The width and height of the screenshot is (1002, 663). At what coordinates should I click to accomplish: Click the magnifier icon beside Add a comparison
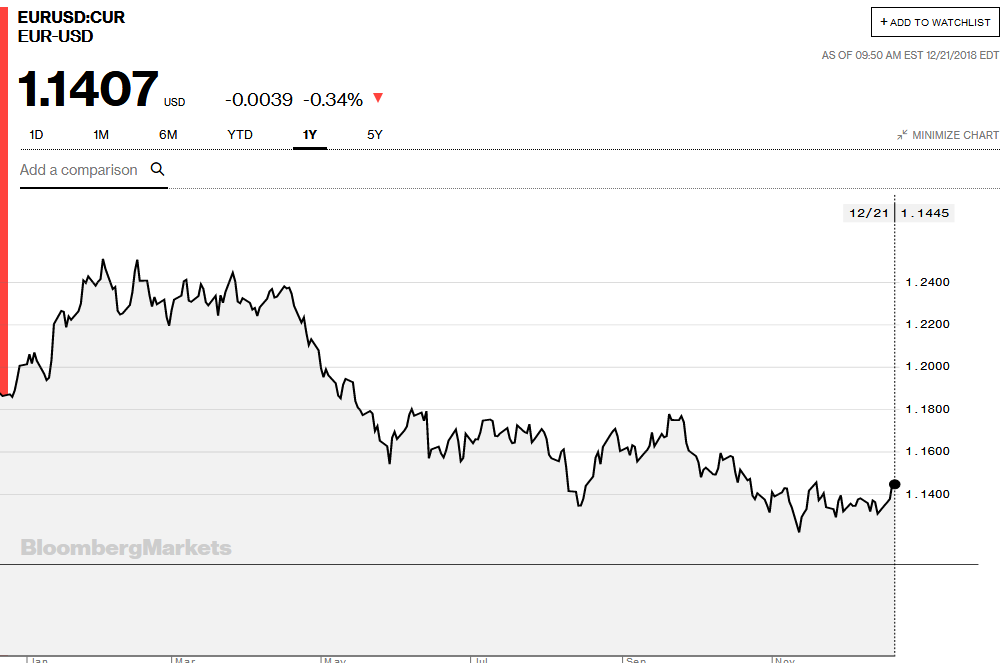[157, 169]
